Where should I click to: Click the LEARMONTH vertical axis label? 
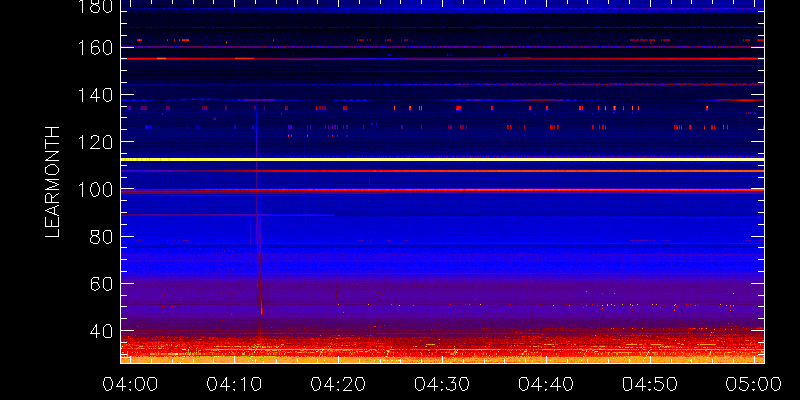(x=53, y=182)
